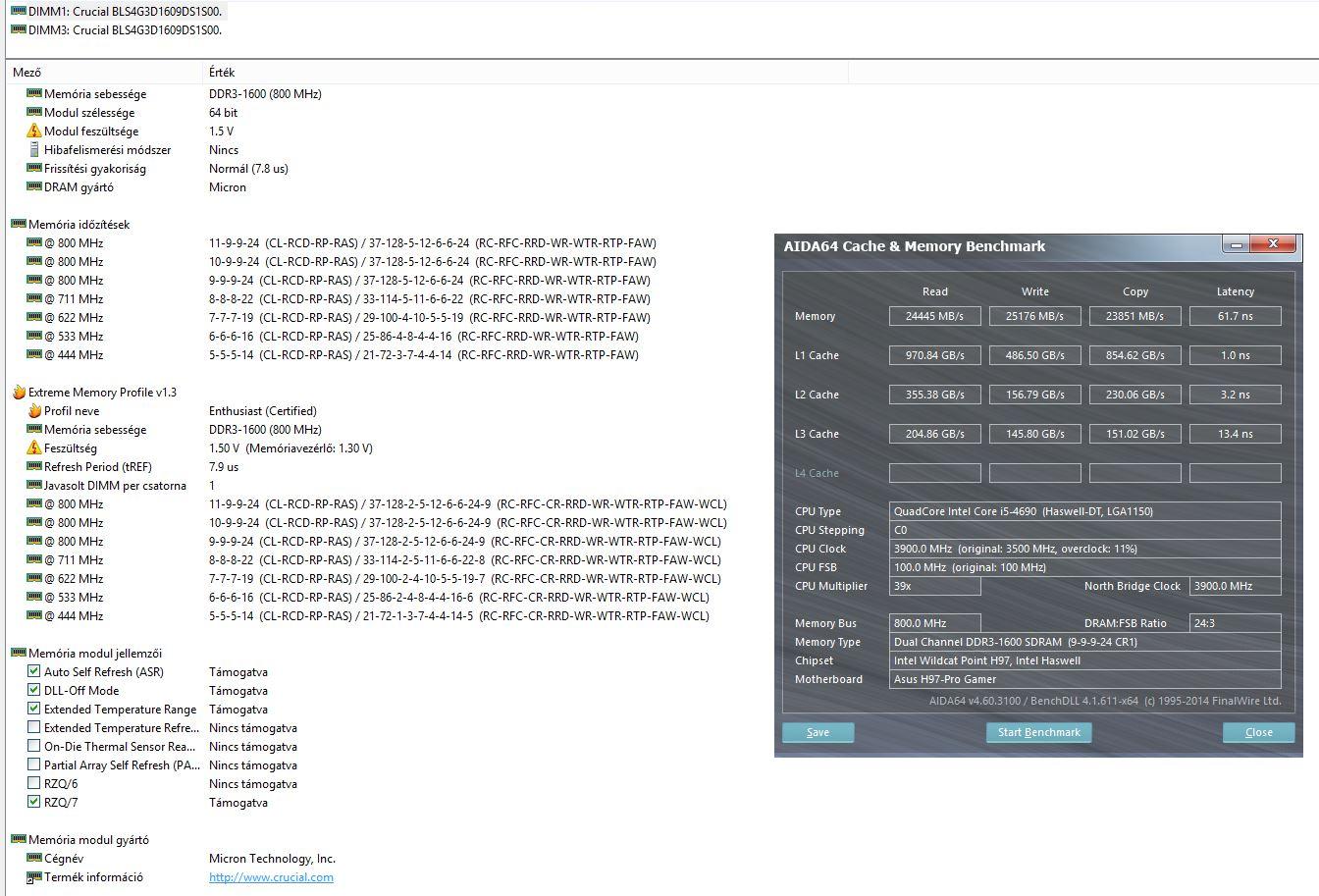Toggle the RZQ/6 checkbox
Viewport: 1319px width, 896px height.
click(34, 783)
